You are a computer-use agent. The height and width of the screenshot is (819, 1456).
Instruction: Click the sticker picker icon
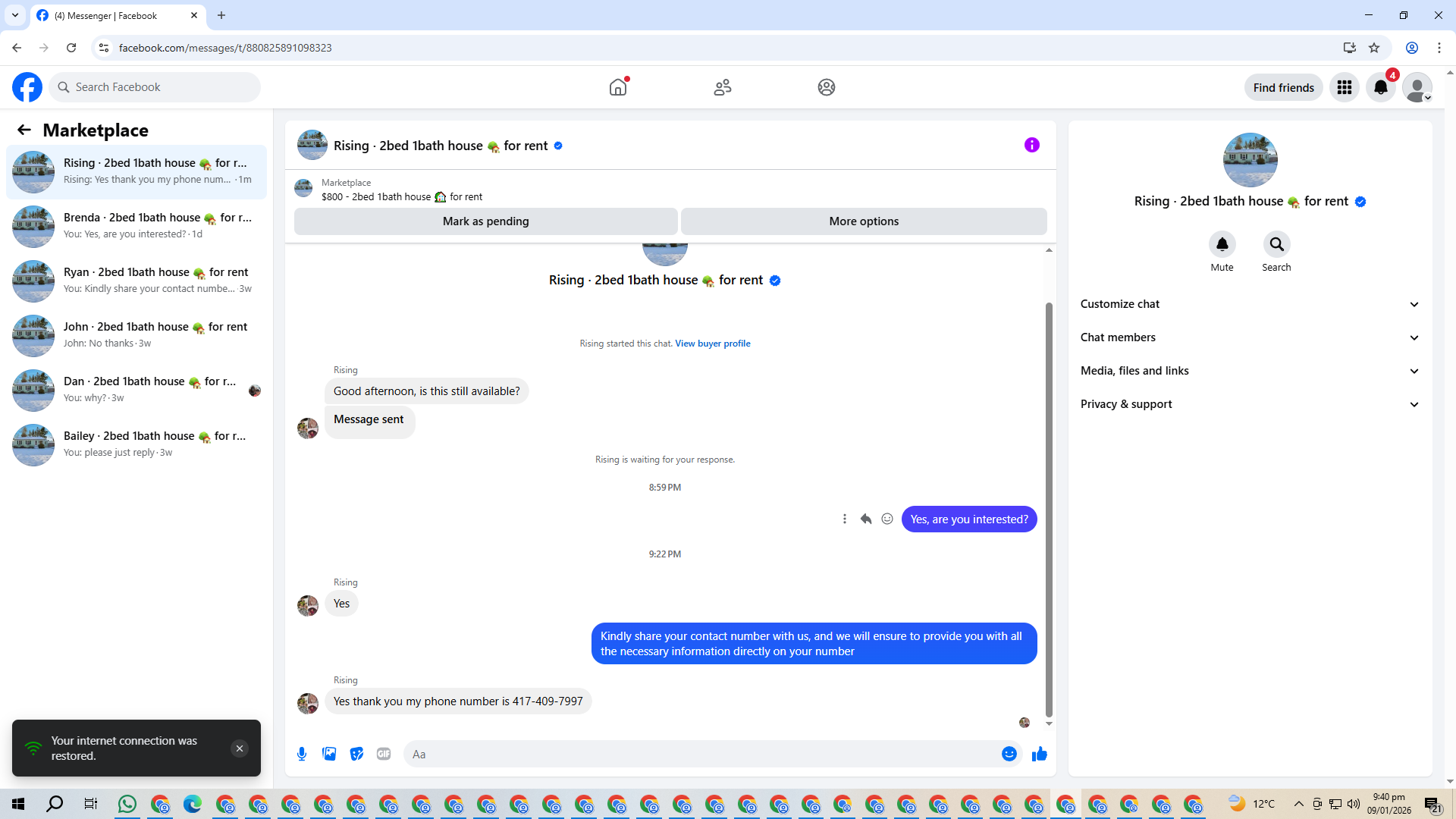(356, 754)
